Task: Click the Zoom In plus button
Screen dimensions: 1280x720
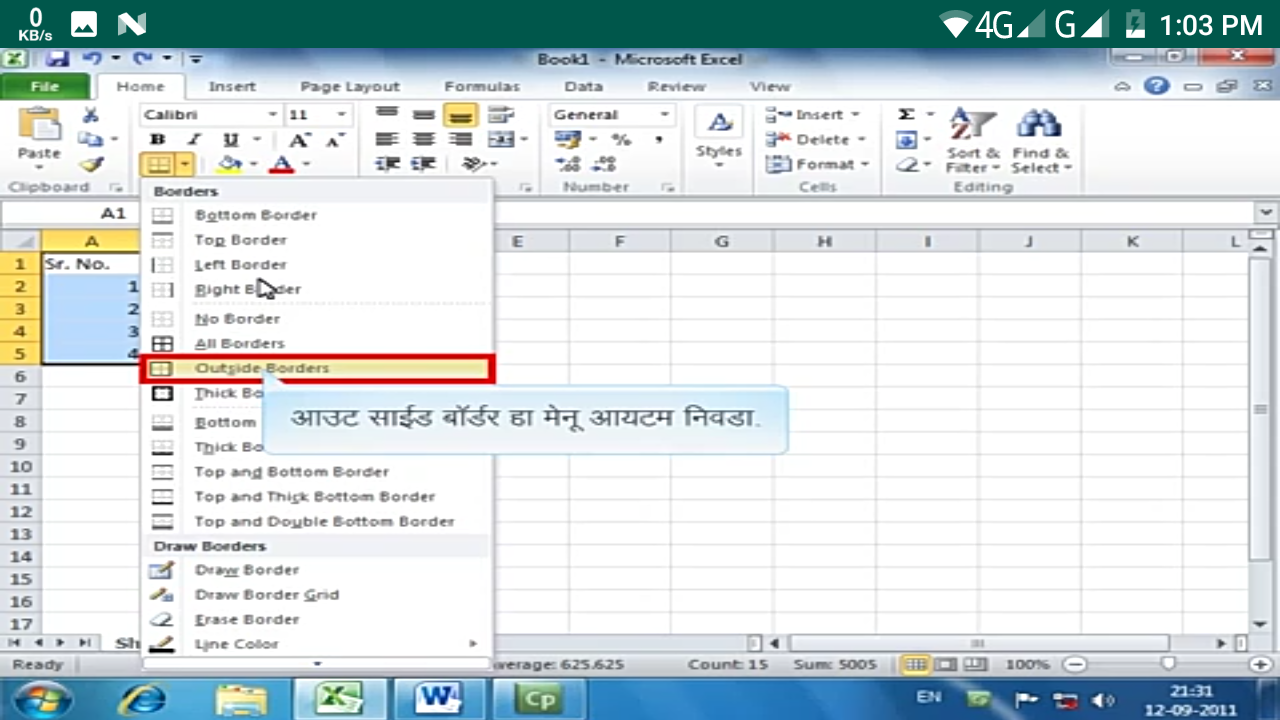Action: [1258, 664]
